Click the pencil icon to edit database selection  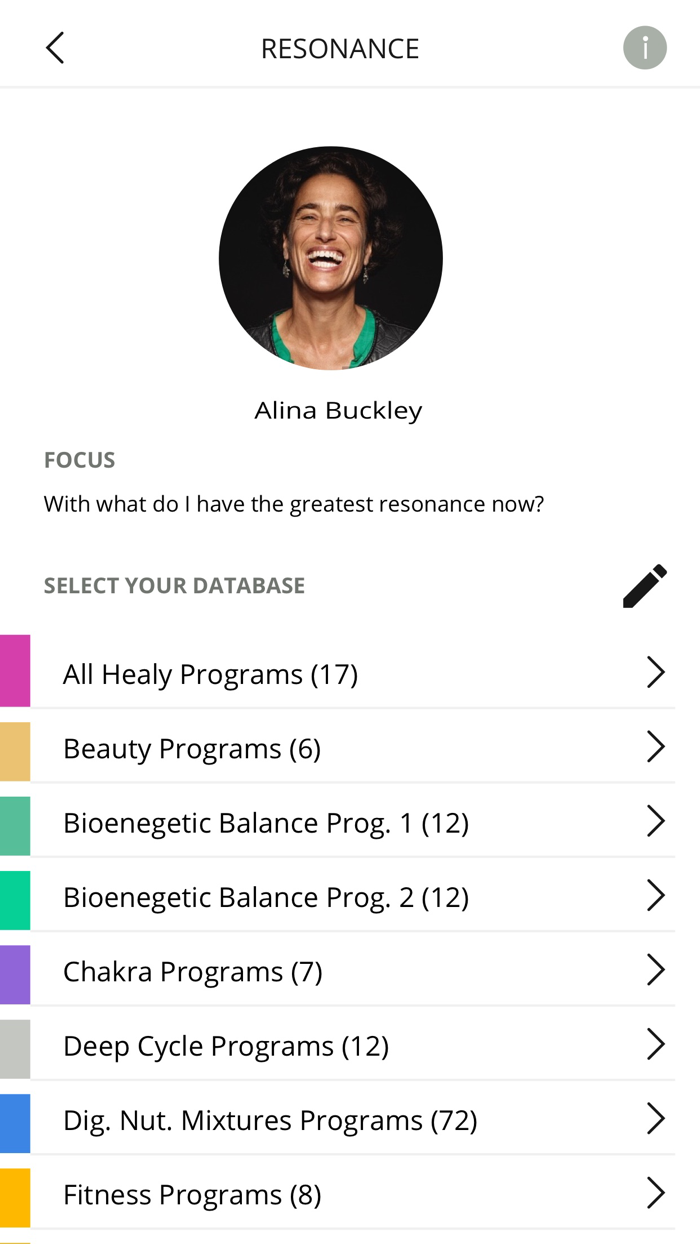[644, 585]
